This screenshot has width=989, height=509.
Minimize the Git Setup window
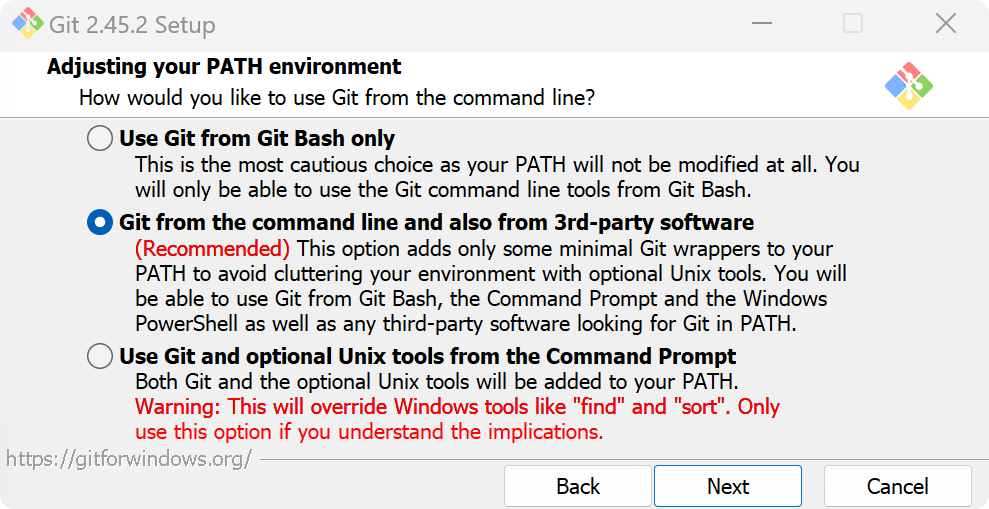pos(760,24)
